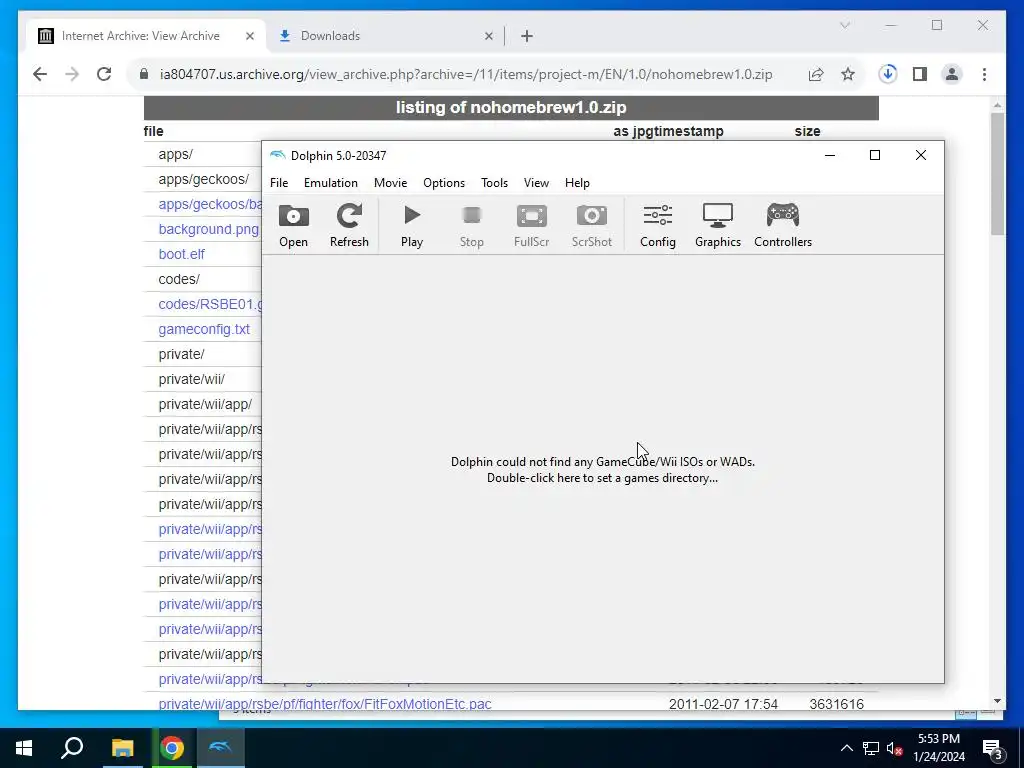Screen dimensions: 1024x768
Task: Open the gameconfig.txt link
Action: [204, 329]
